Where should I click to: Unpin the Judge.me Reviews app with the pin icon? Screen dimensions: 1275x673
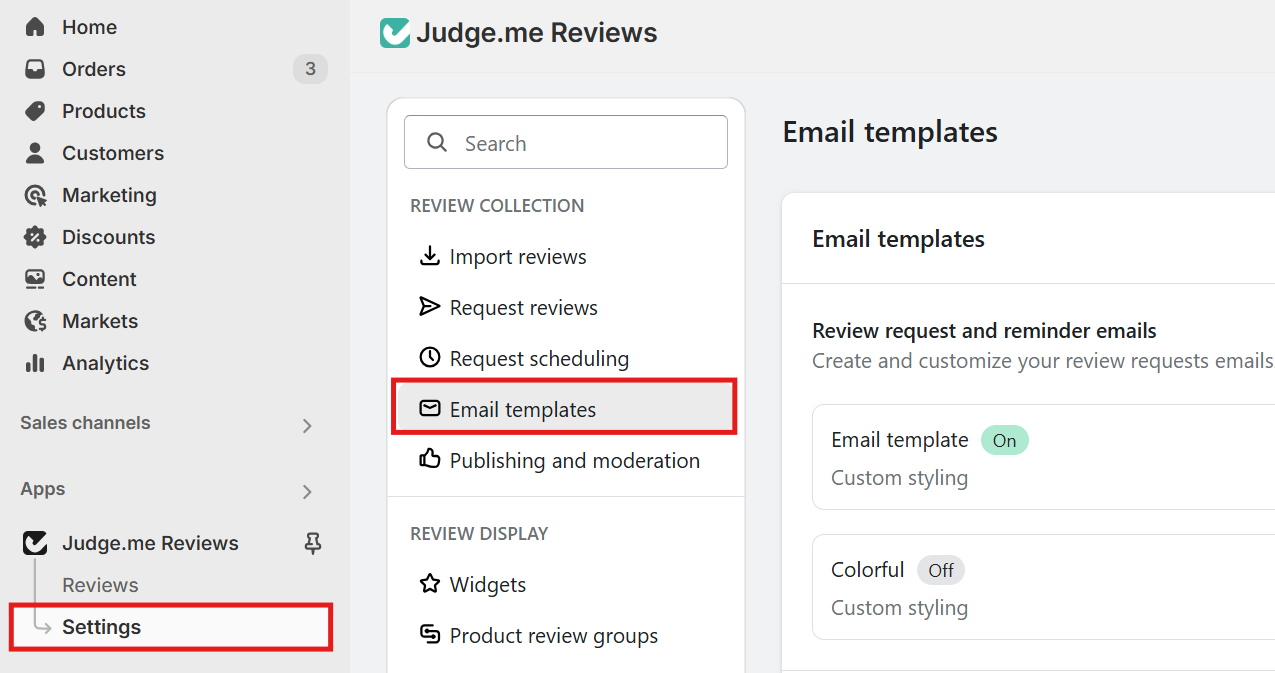coord(313,543)
